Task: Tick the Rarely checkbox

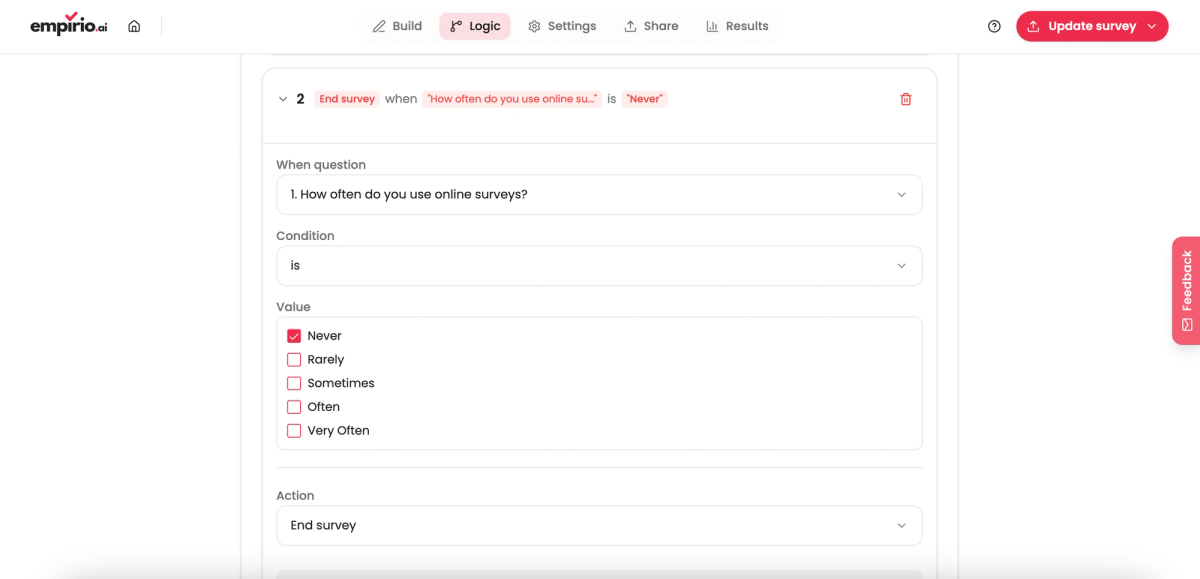Action: click(294, 360)
